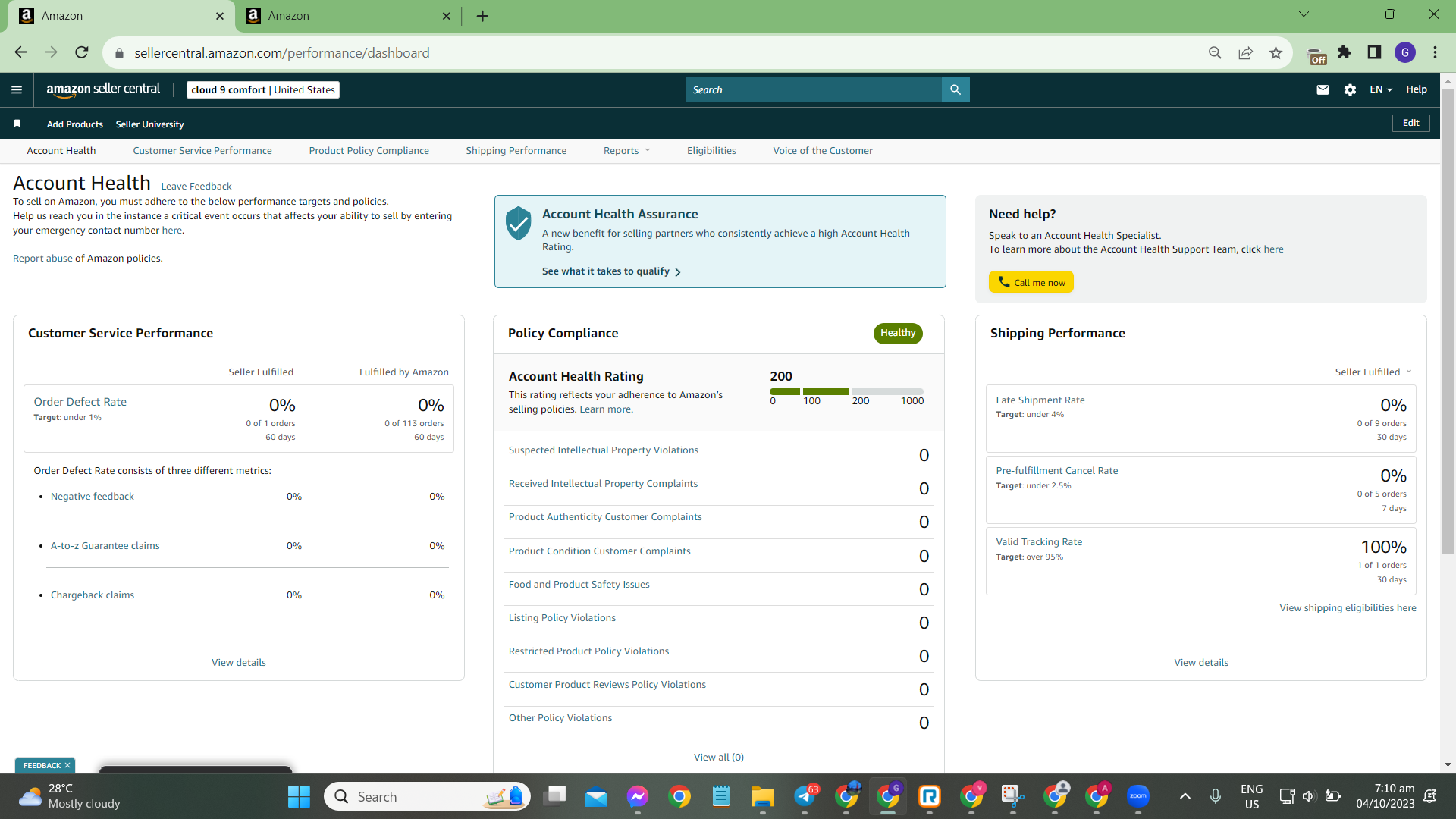Open Late Shipment Rate metric
This screenshot has height=819, width=1456.
(x=1040, y=400)
